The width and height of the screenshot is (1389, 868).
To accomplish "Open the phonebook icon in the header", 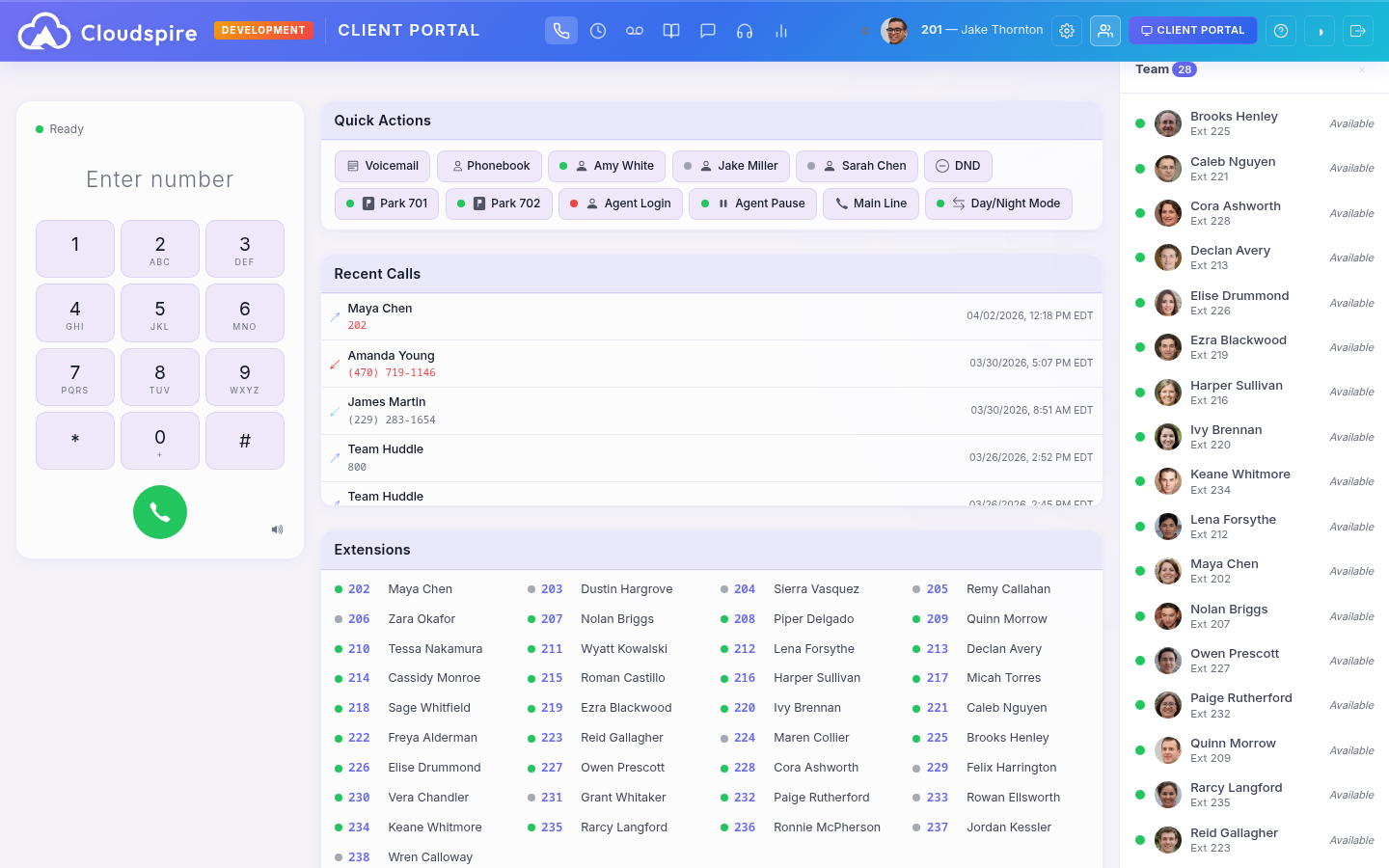I will pos(671,30).
